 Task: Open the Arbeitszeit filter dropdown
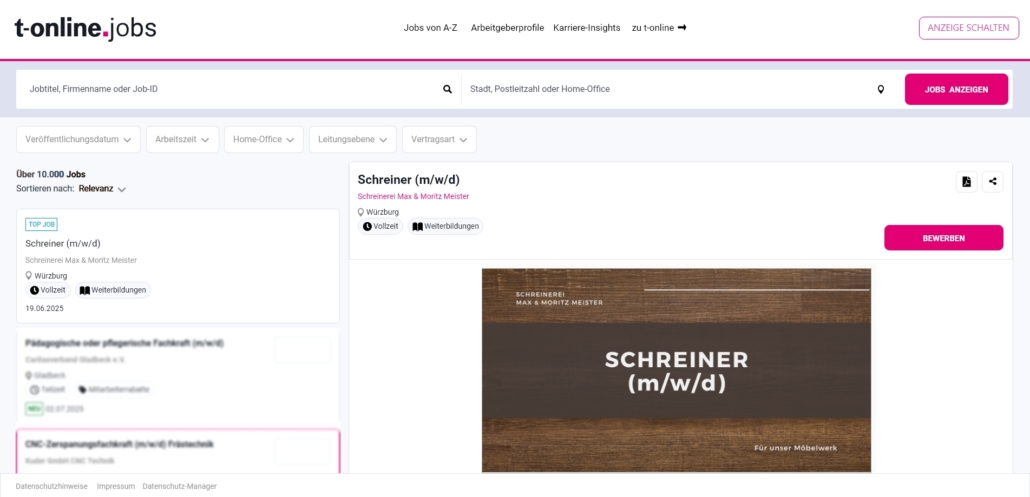coord(183,139)
